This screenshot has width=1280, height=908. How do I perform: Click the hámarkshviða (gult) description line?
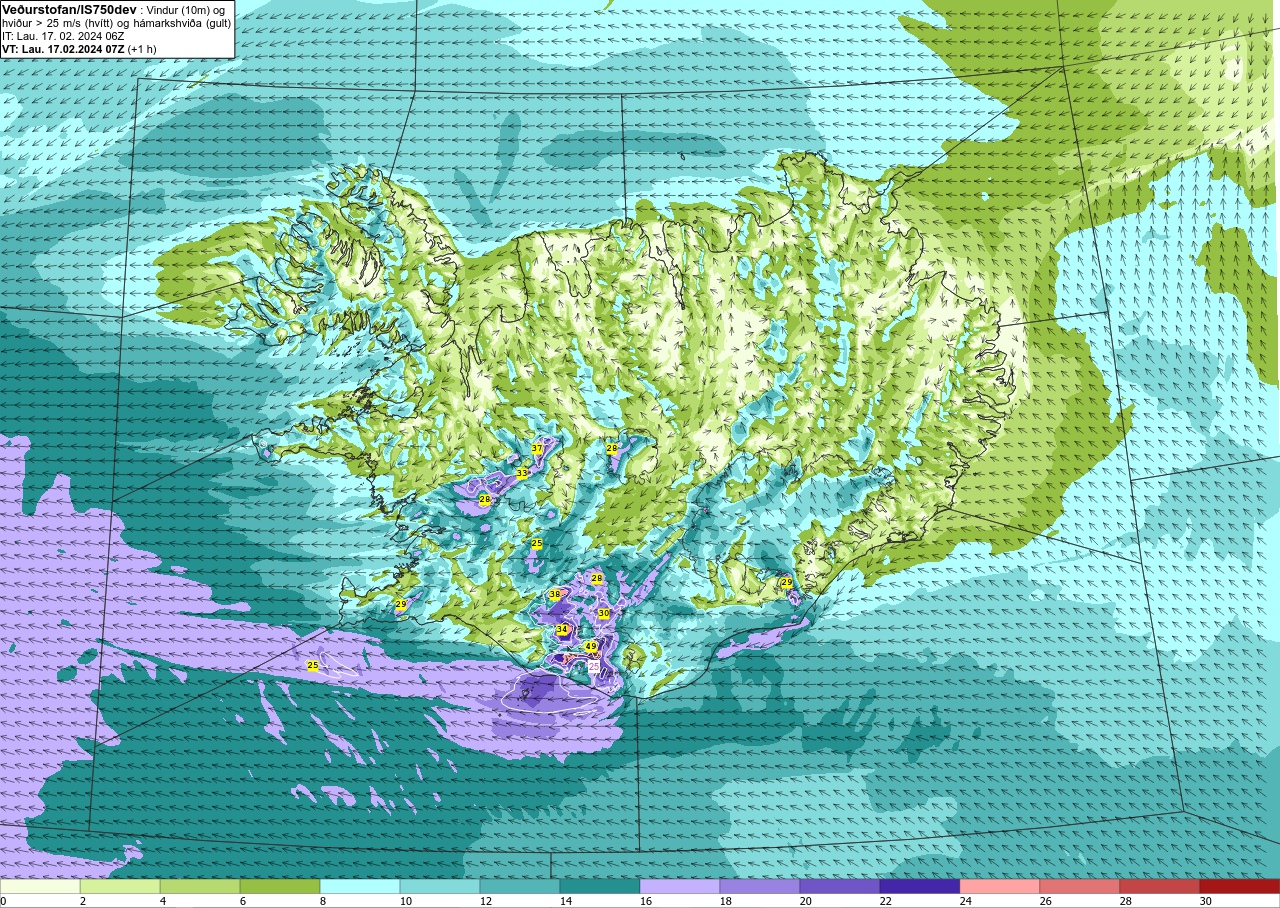point(116,23)
